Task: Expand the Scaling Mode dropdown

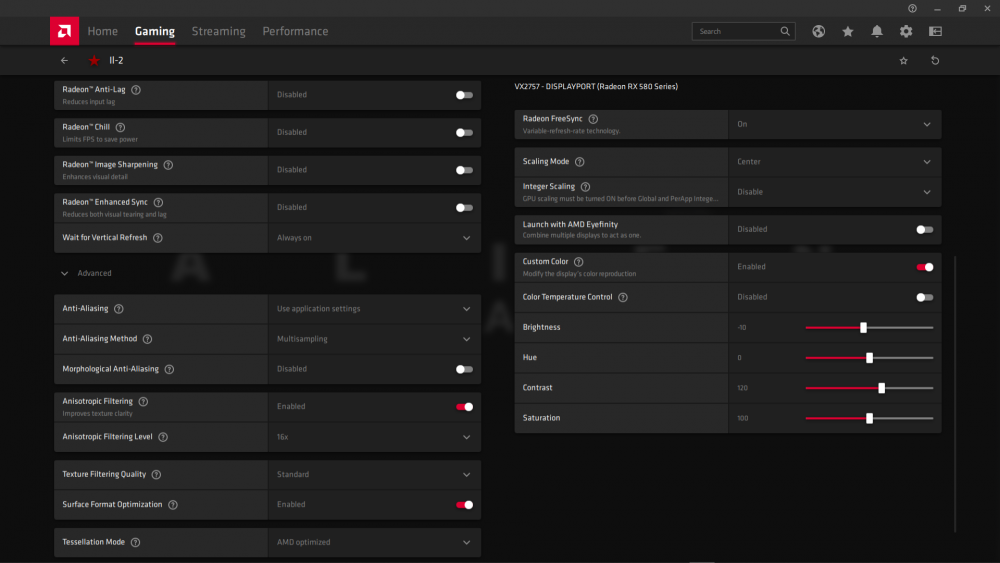Action: point(927,162)
